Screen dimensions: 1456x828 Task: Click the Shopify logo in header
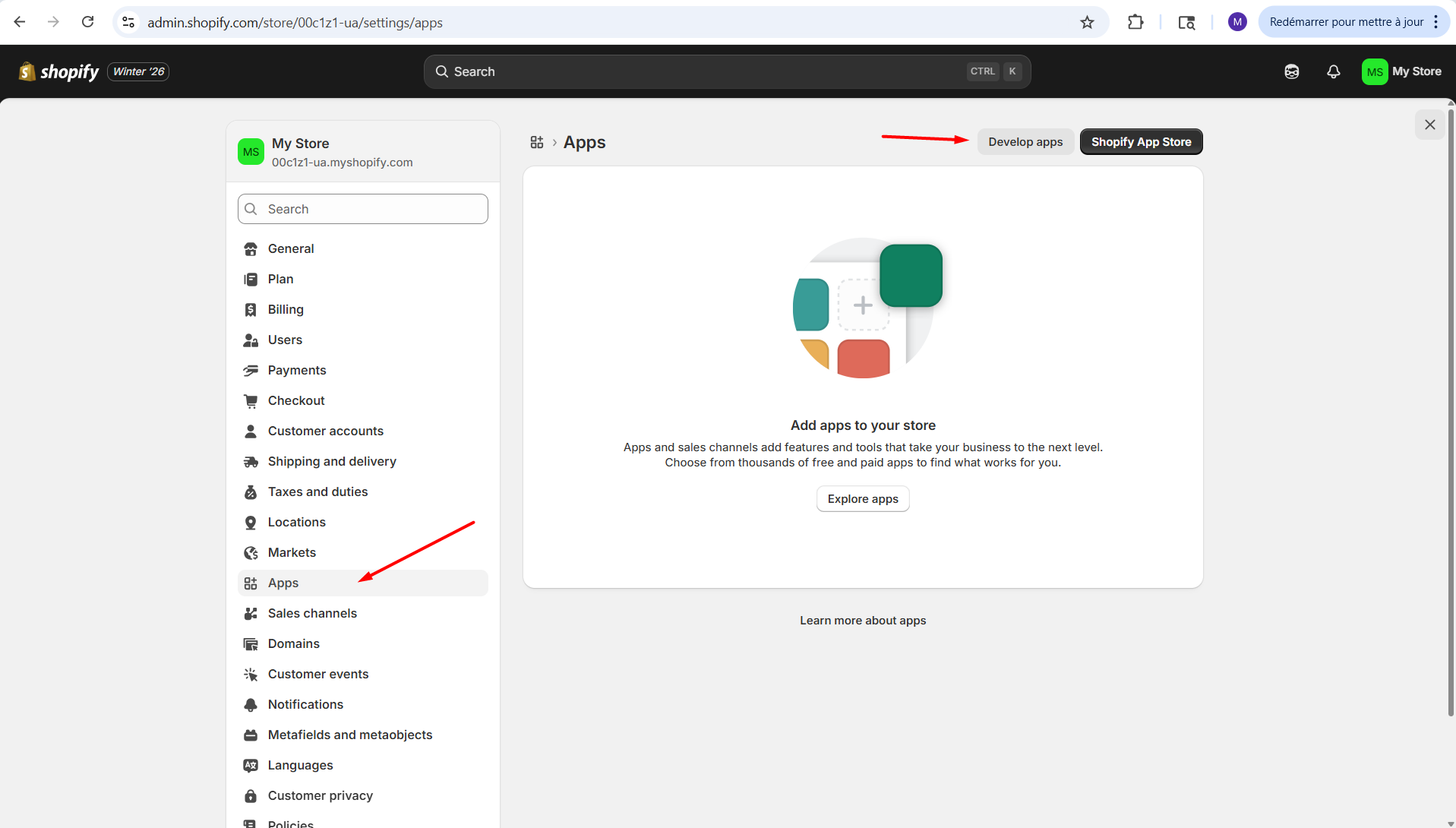pyautogui.click(x=58, y=71)
